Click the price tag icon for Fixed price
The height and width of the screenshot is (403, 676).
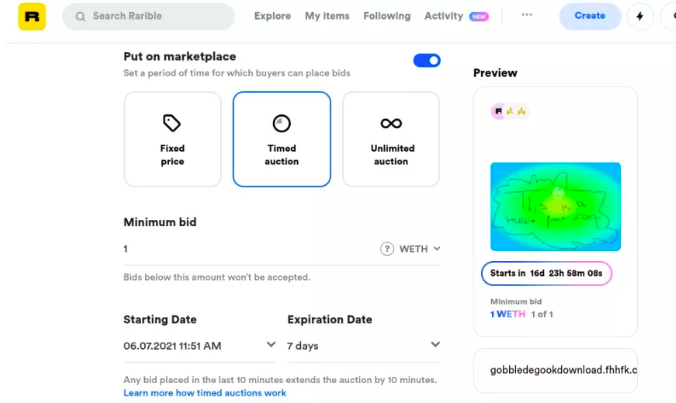(x=172, y=123)
